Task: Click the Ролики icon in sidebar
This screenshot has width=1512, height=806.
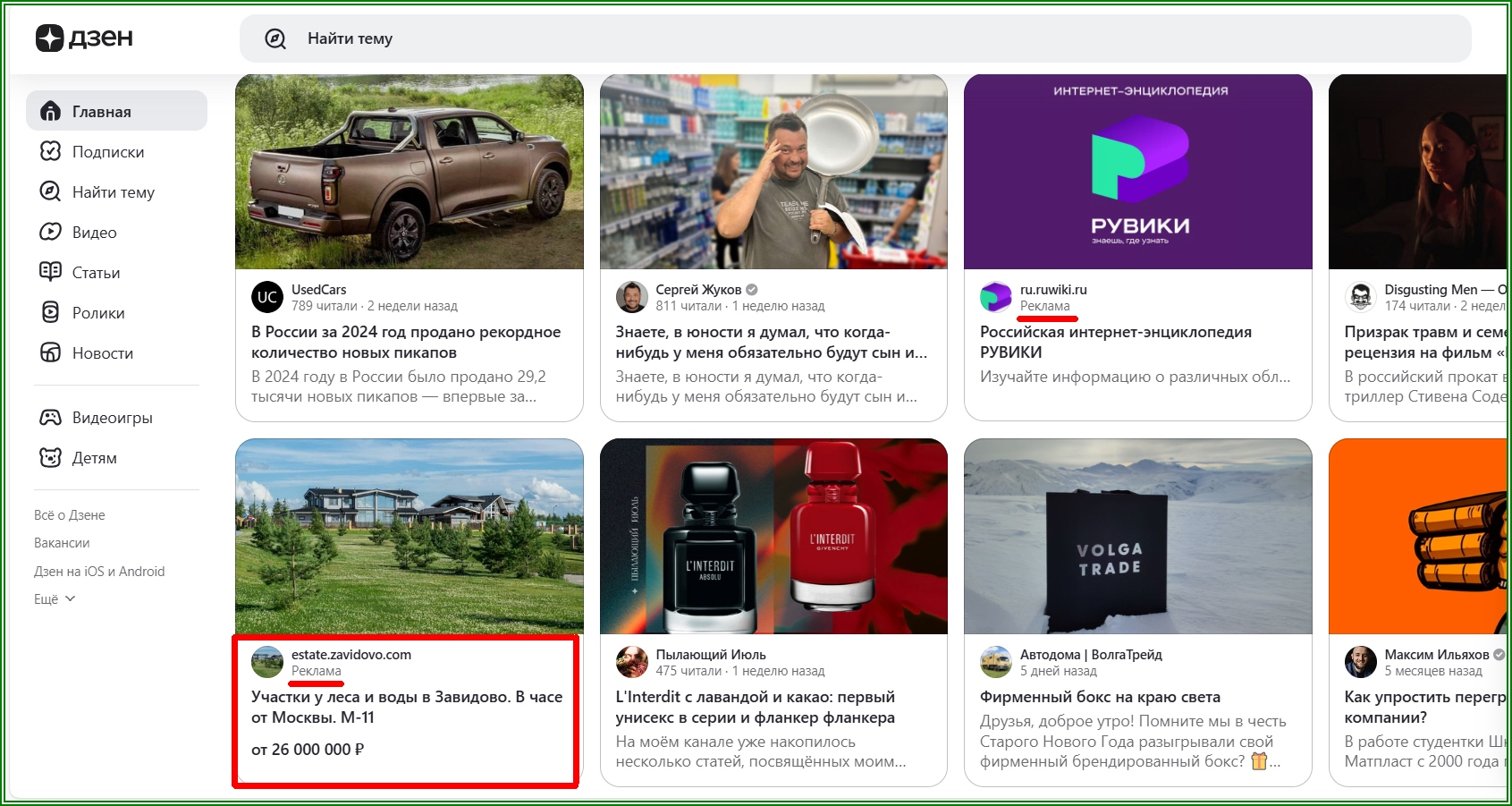Action: [x=51, y=312]
